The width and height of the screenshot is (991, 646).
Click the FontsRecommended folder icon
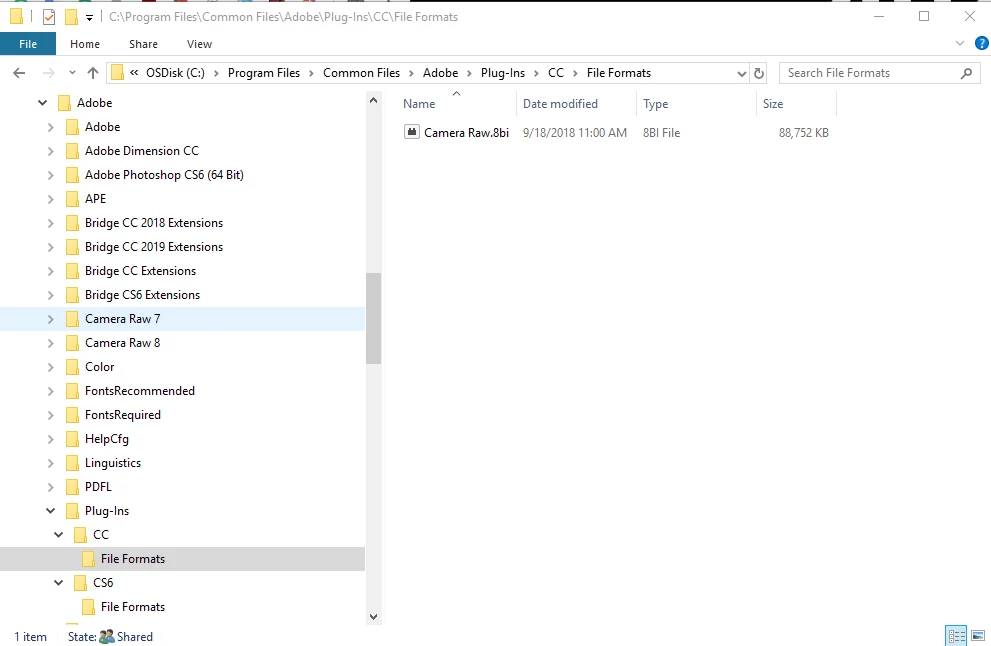coord(73,391)
